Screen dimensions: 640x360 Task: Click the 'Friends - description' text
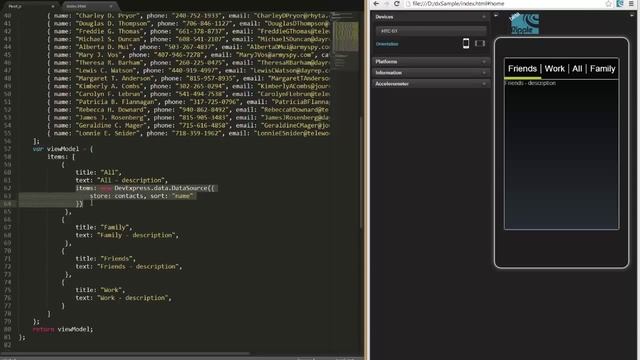click(530, 83)
